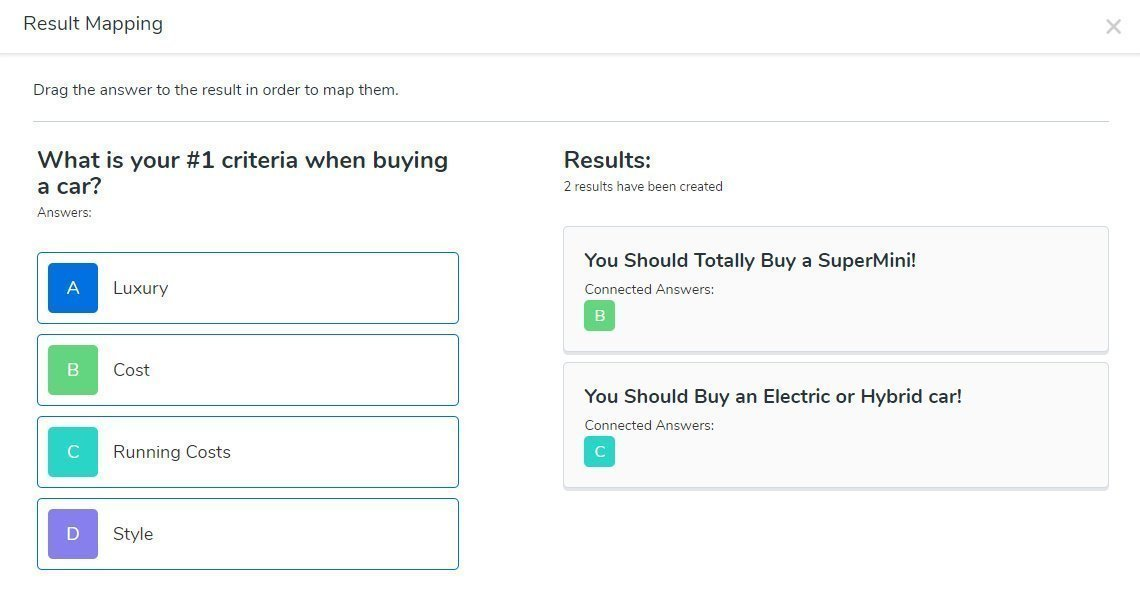Viewport: 1140px width, 596px height.
Task: Click the drag-to-map instruction text
Action: point(216,90)
